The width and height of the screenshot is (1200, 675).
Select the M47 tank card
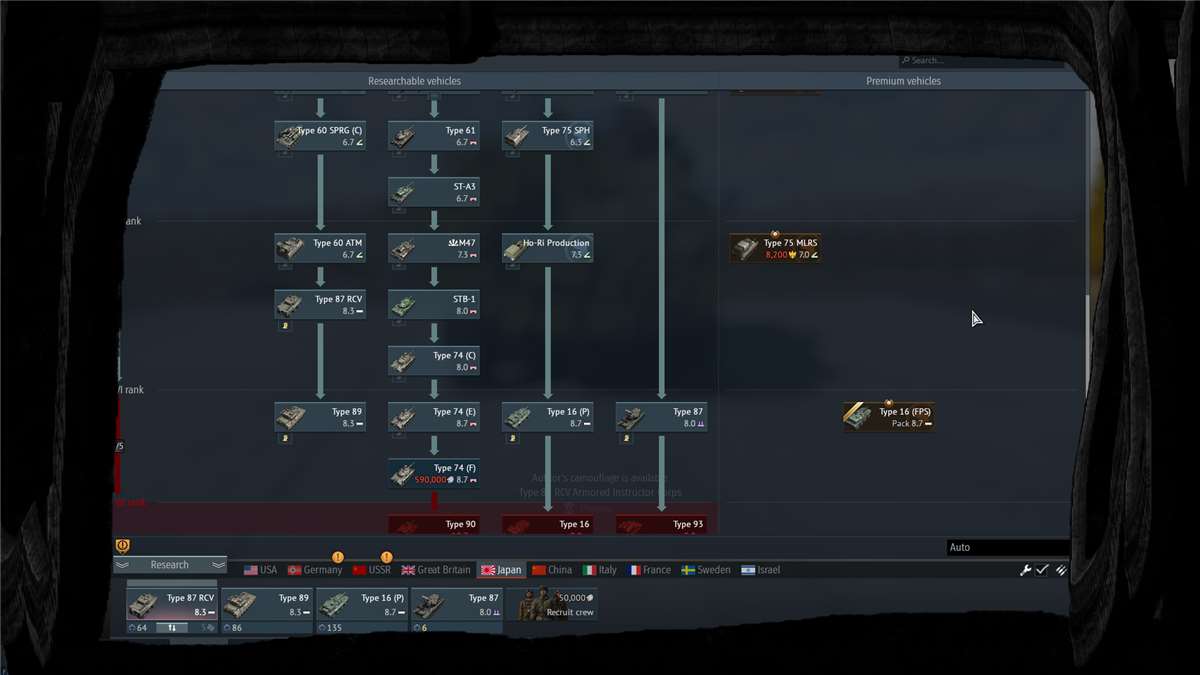(x=434, y=248)
